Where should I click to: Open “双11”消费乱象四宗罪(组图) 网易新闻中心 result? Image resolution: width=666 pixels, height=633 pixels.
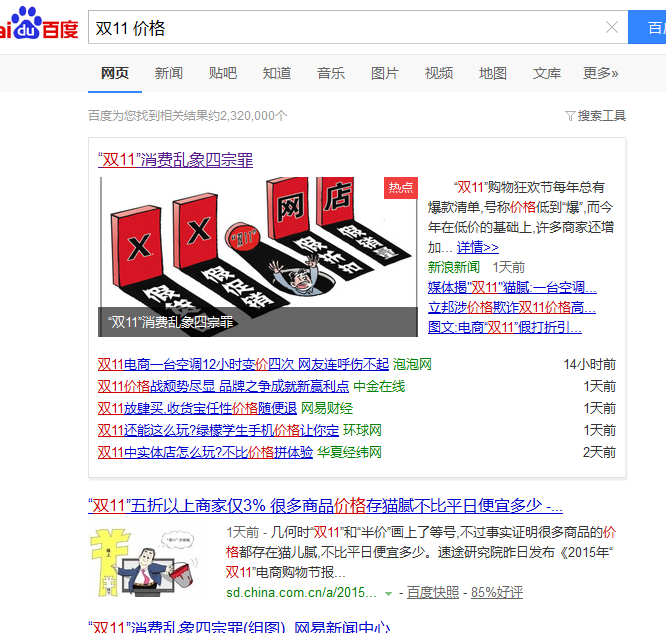coord(239,627)
